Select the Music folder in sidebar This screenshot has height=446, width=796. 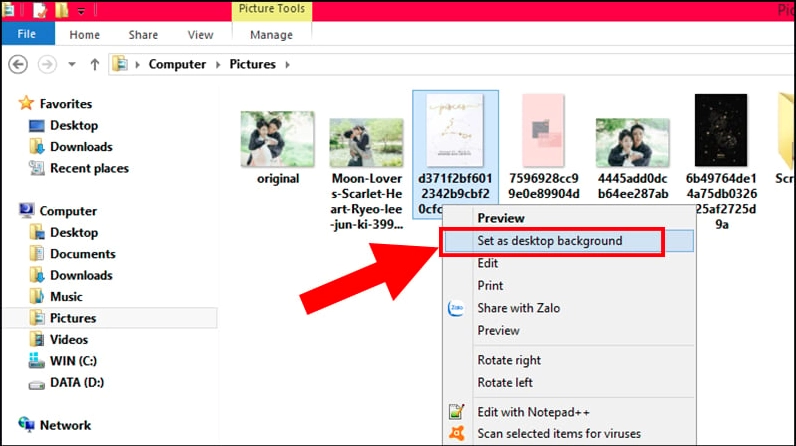[66, 297]
